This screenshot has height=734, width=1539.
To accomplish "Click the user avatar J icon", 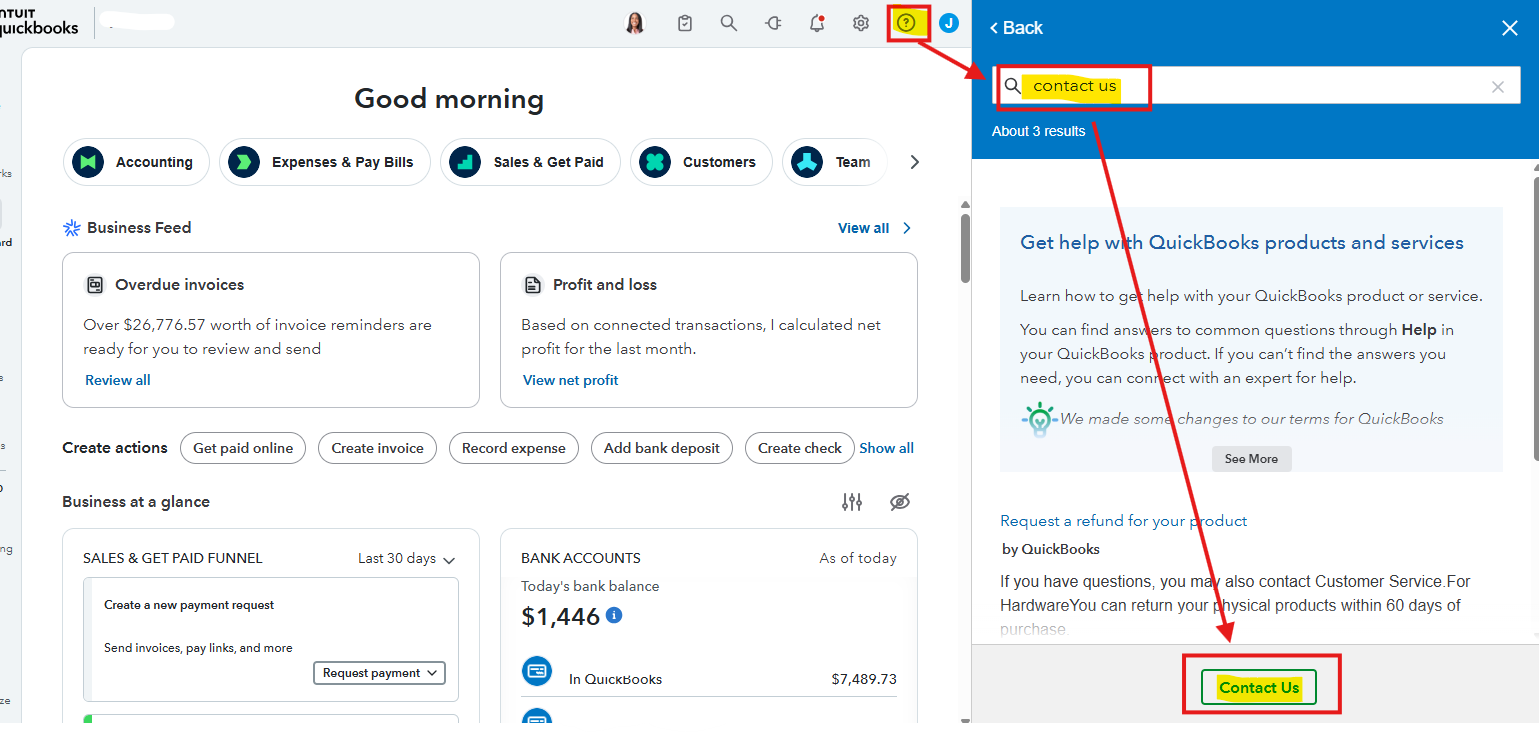I will tap(949, 23).
